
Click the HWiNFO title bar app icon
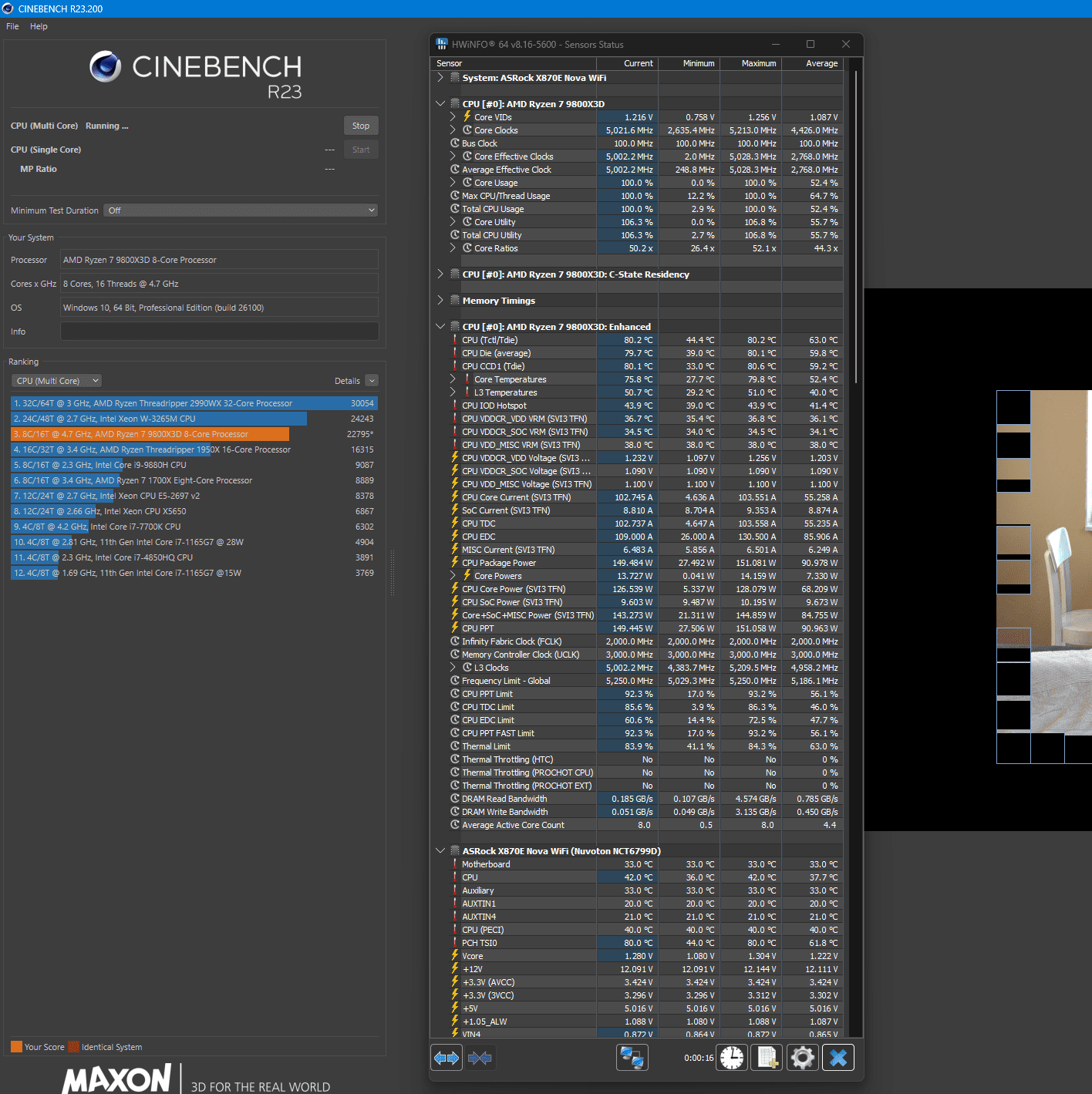pyautogui.click(x=442, y=44)
